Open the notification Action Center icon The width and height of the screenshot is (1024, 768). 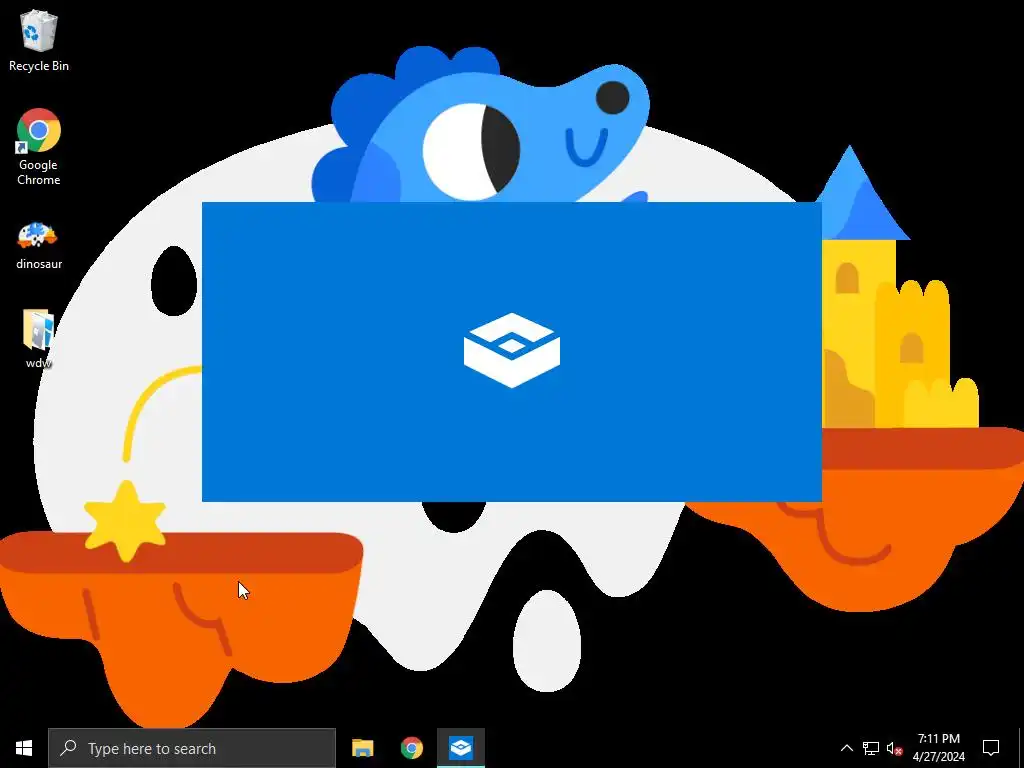pos(991,748)
